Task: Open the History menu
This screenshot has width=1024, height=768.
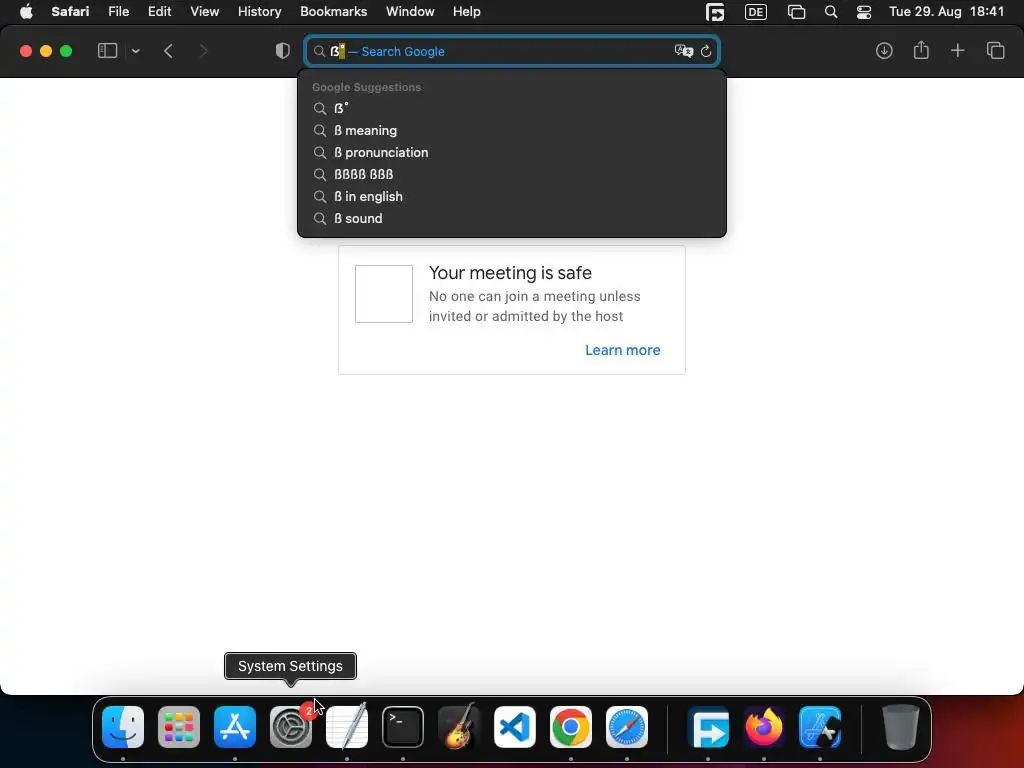Action: click(259, 12)
